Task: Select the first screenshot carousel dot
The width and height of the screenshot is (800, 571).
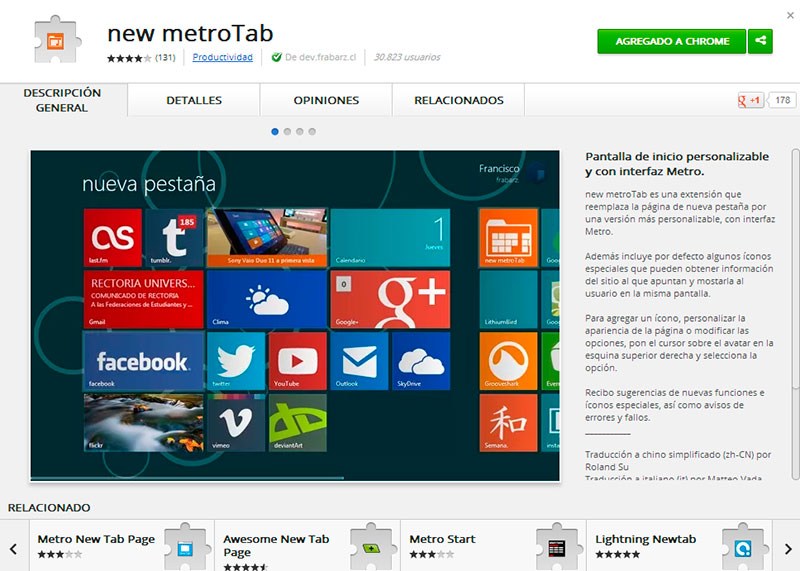Action: pyautogui.click(x=275, y=132)
